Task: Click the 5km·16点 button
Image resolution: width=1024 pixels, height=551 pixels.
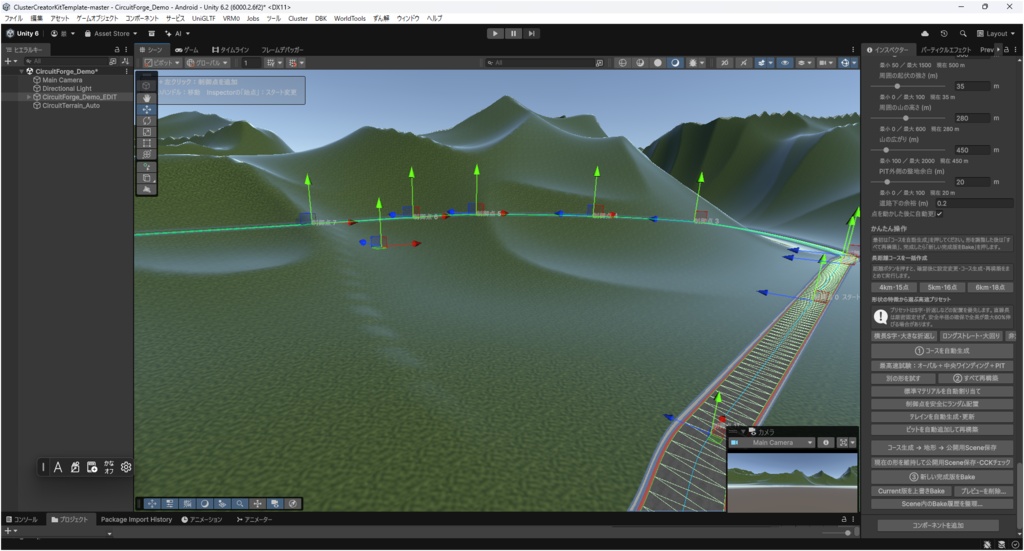Action: coord(942,287)
